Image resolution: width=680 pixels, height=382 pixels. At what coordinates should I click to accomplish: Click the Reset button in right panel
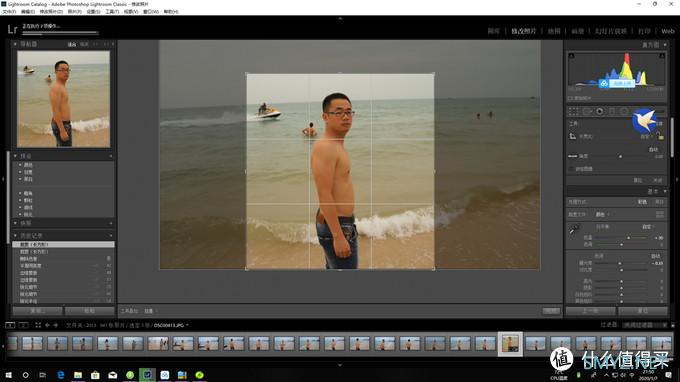tap(643, 311)
